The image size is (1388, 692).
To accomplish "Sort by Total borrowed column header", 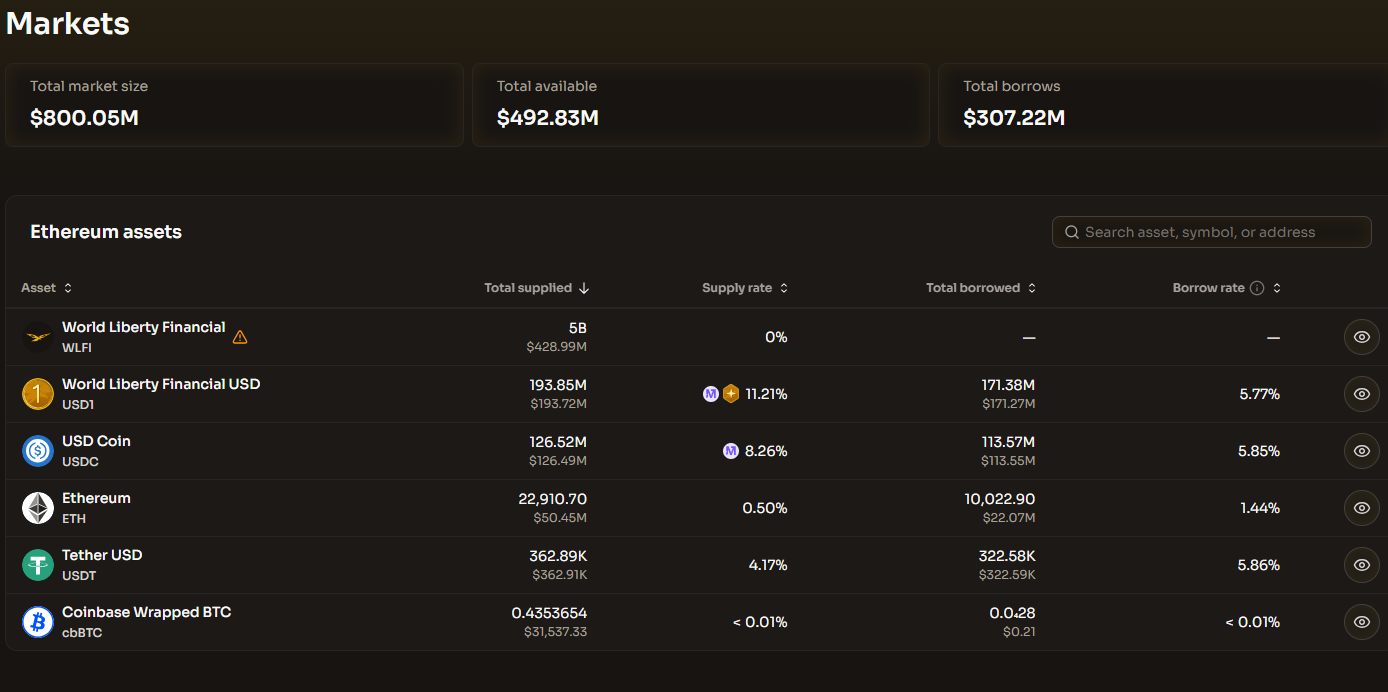I will 980,288.
